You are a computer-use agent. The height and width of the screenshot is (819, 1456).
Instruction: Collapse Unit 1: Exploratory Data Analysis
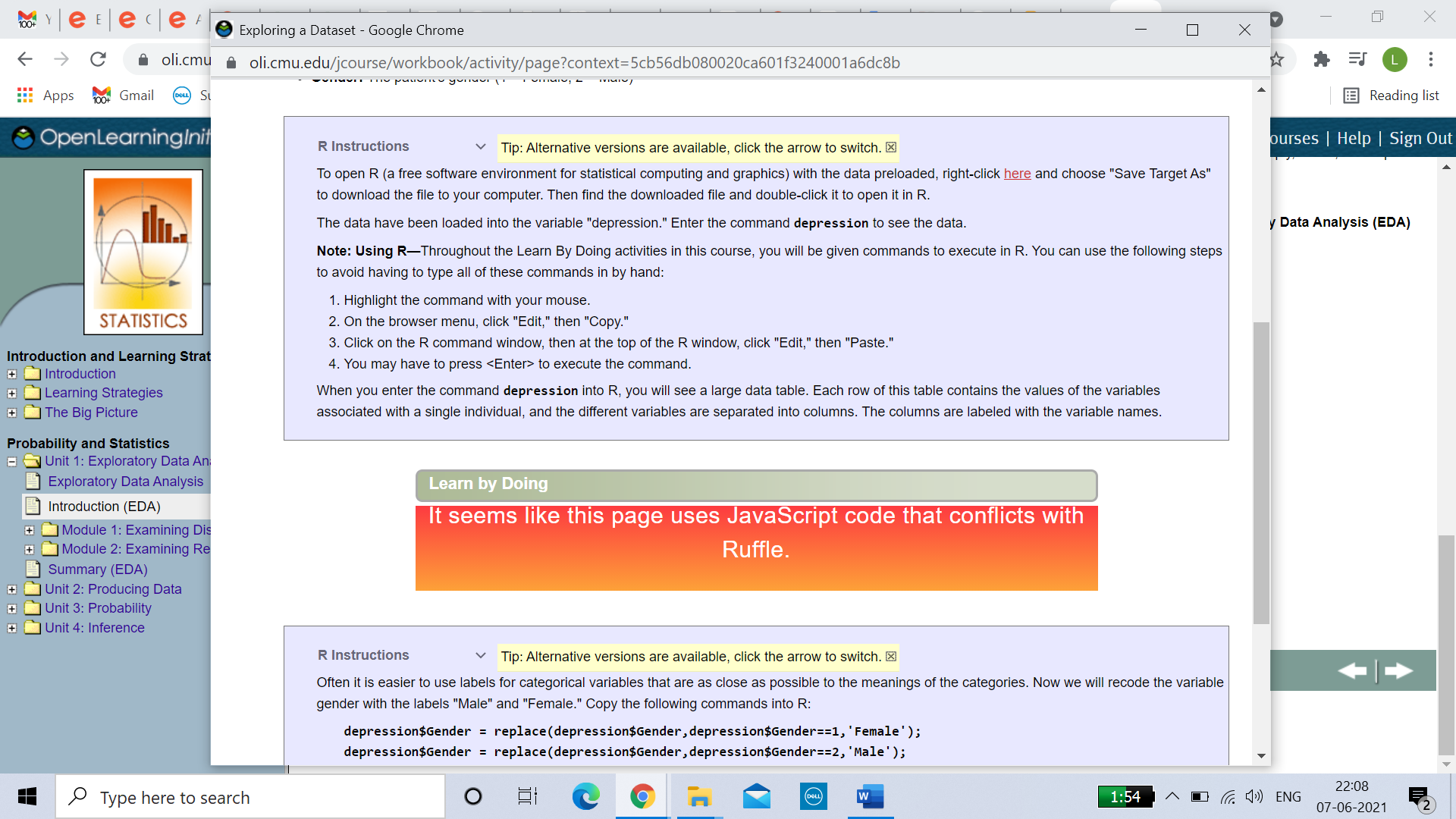pyautogui.click(x=11, y=461)
